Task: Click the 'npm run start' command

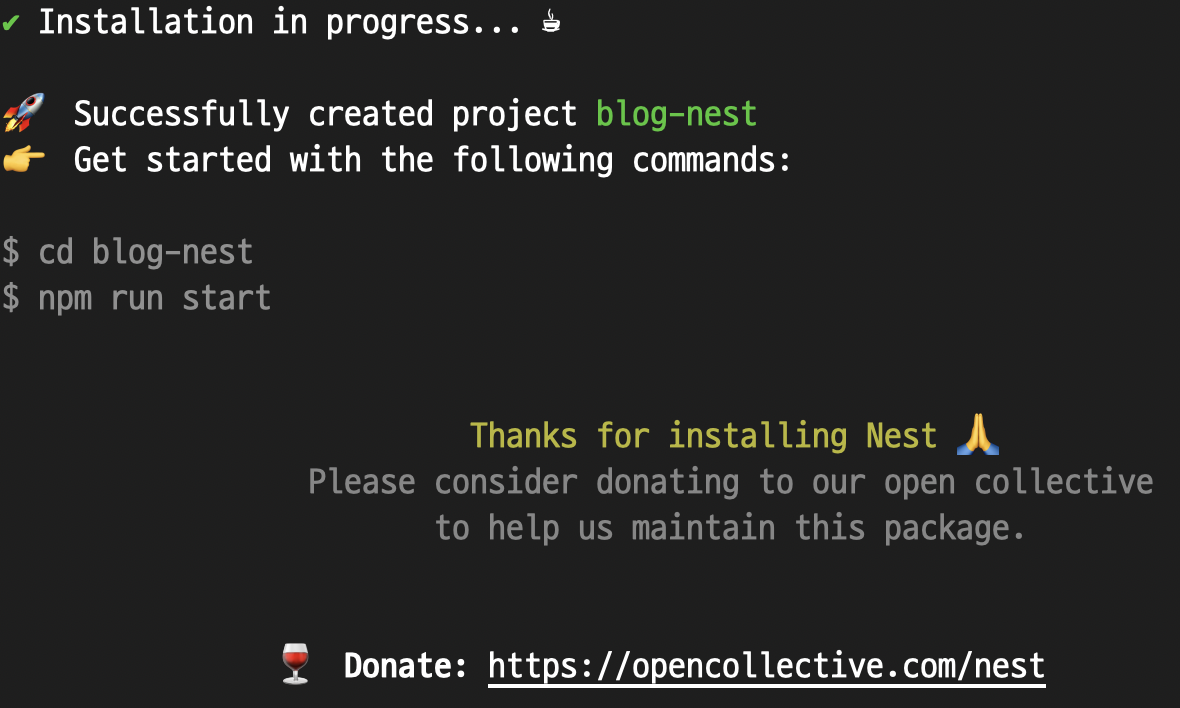Action: [154, 299]
